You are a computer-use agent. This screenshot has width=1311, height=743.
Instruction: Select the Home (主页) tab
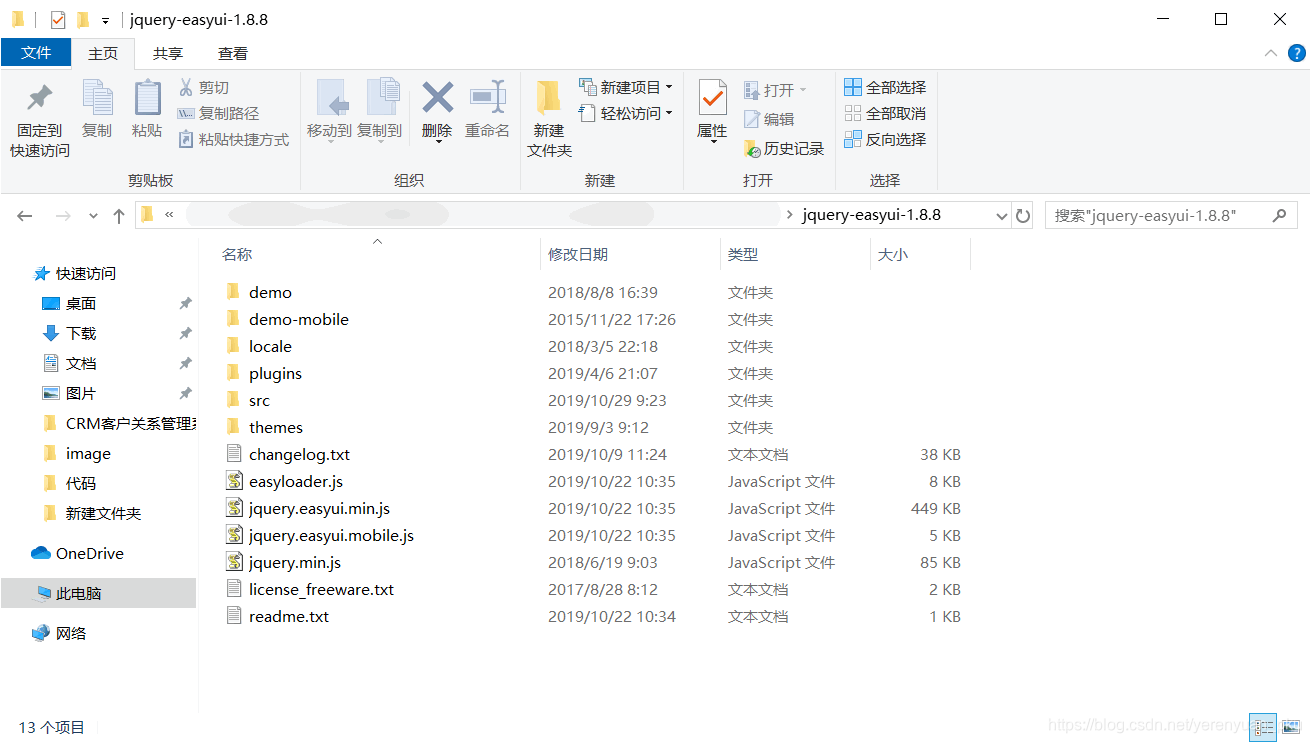103,54
